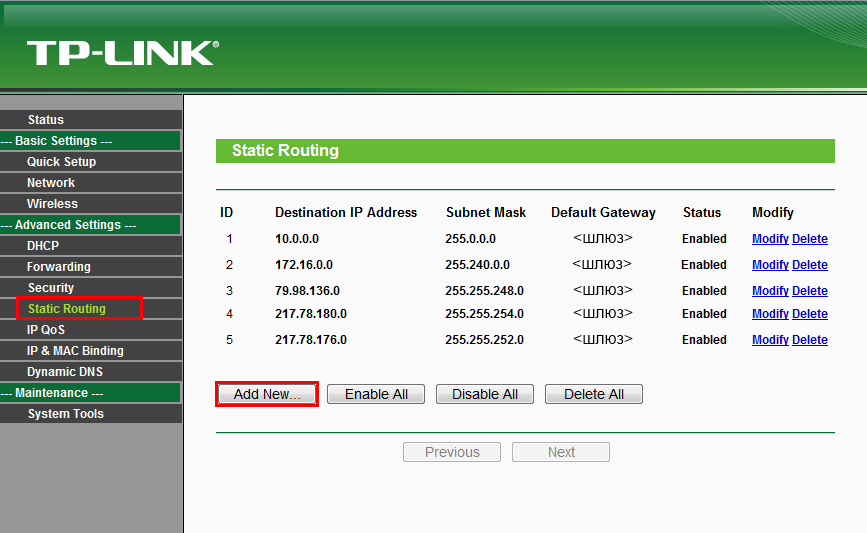Select Static Routing menu item
The image size is (867, 533).
[91, 309]
